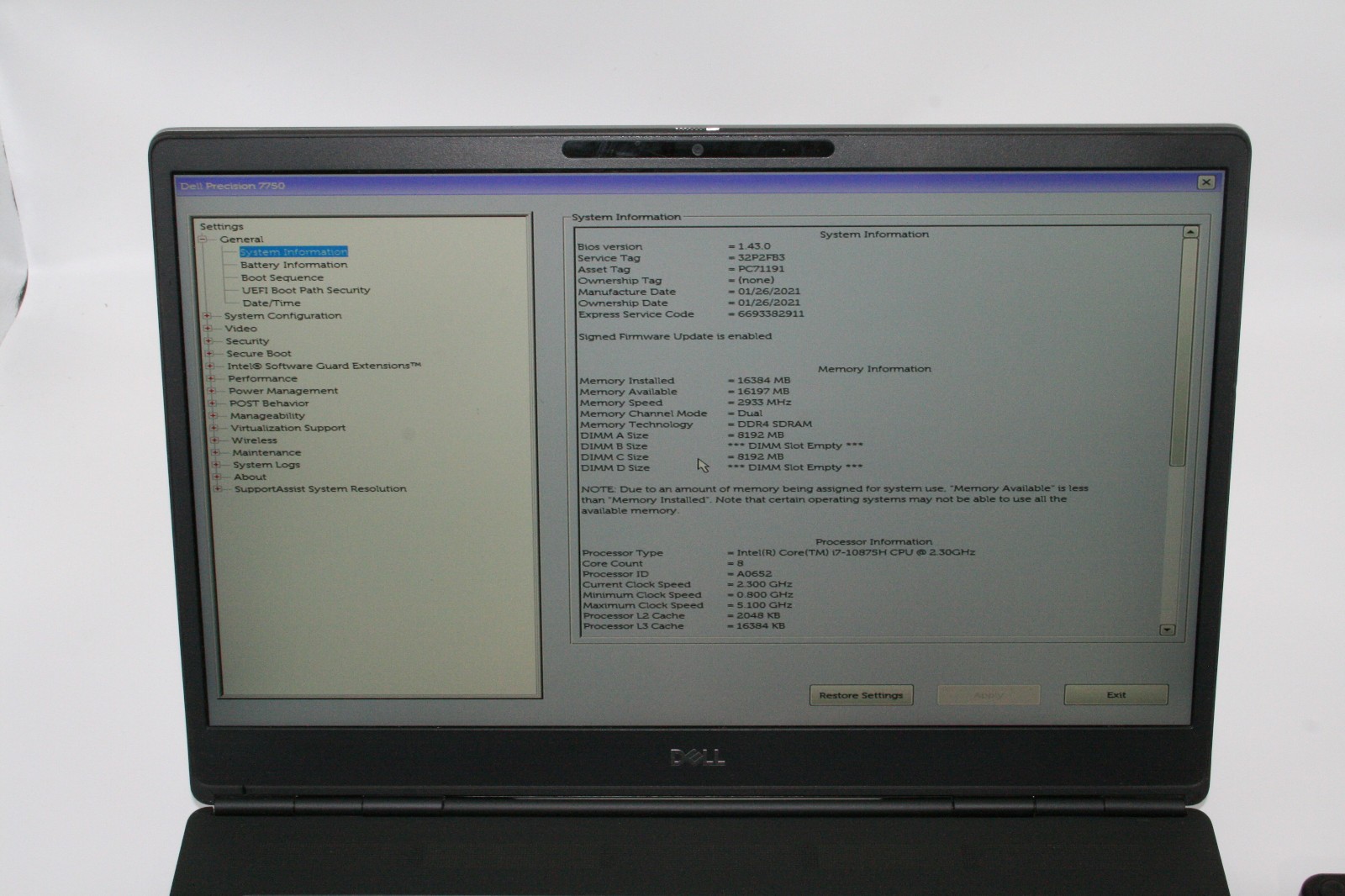Click the Exit button
This screenshot has width=1345, height=896.
coord(1116,695)
